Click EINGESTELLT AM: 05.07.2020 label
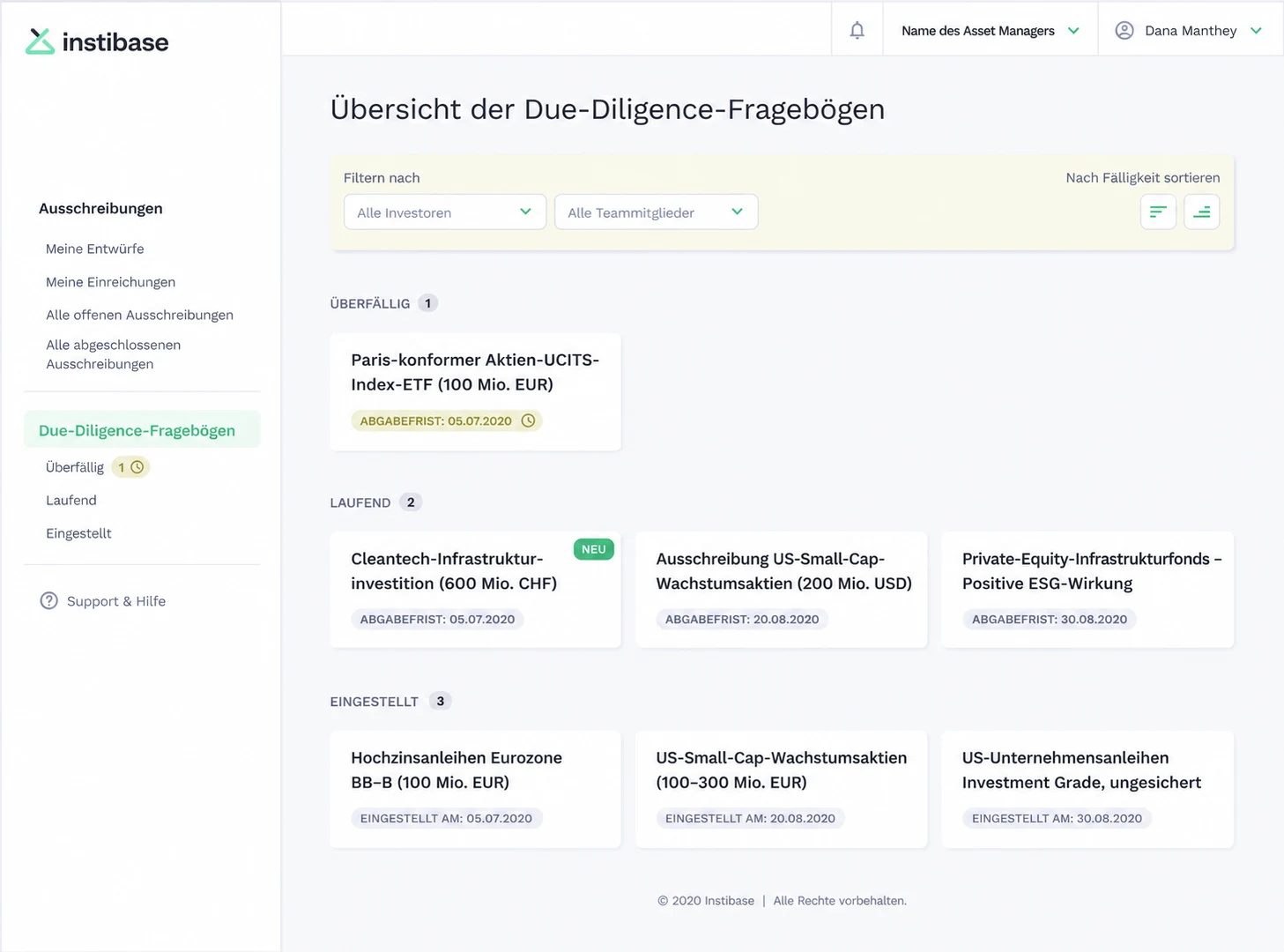Viewport: 1284px width, 952px height. 446,818
